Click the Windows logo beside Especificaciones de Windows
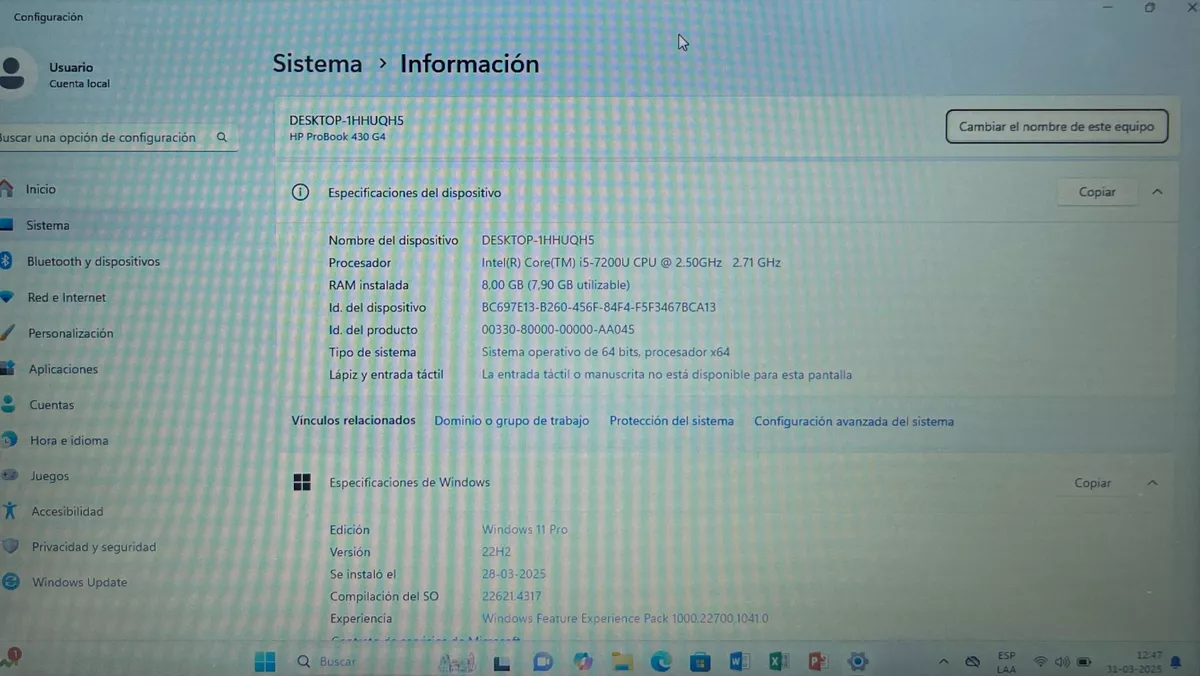The width and height of the screenshot is (1200, 676). [302, 483]
